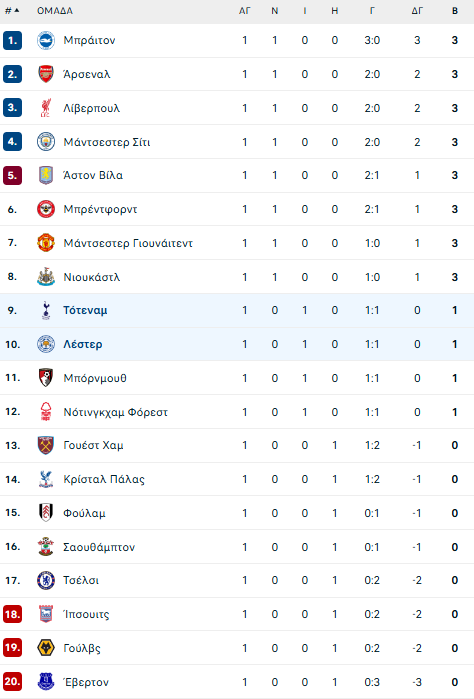Image resolution: width=474 pixels, height=699 pixels.
Task: Click the position 5 maroon badge
Action: point(12,175)
